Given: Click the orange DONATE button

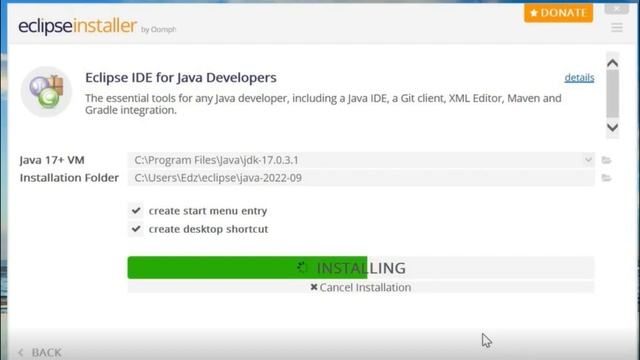Looking at the screenshot, I should [558, 13].
